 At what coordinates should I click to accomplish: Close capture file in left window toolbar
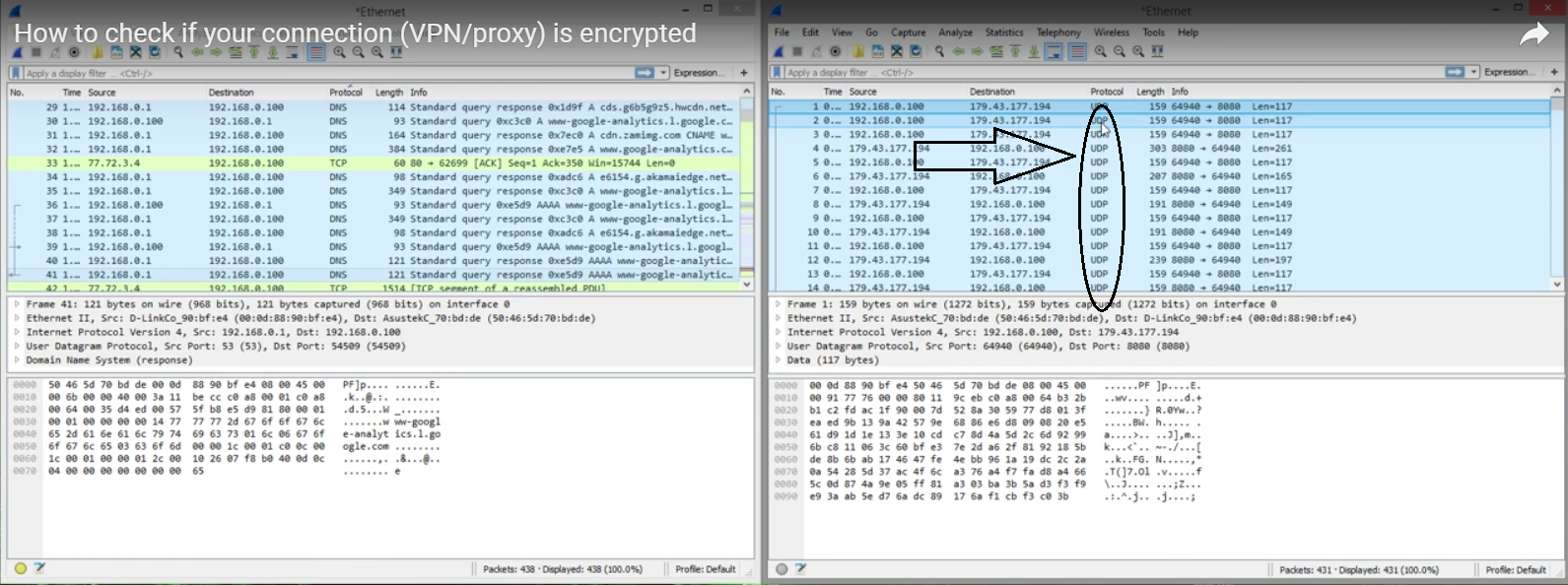tap(136, 52)
